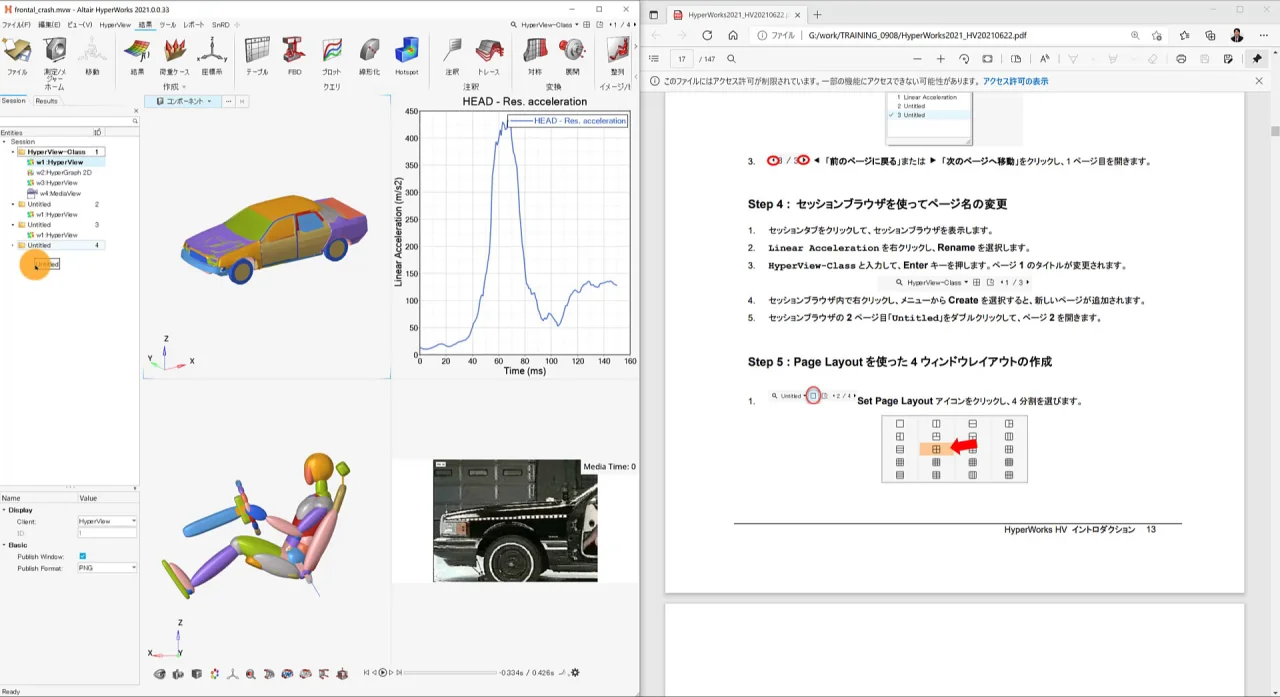Open the コンポーネント selector dropdown
The width and height of the screenshot is (1280, 697).
[x=184, y=101]
